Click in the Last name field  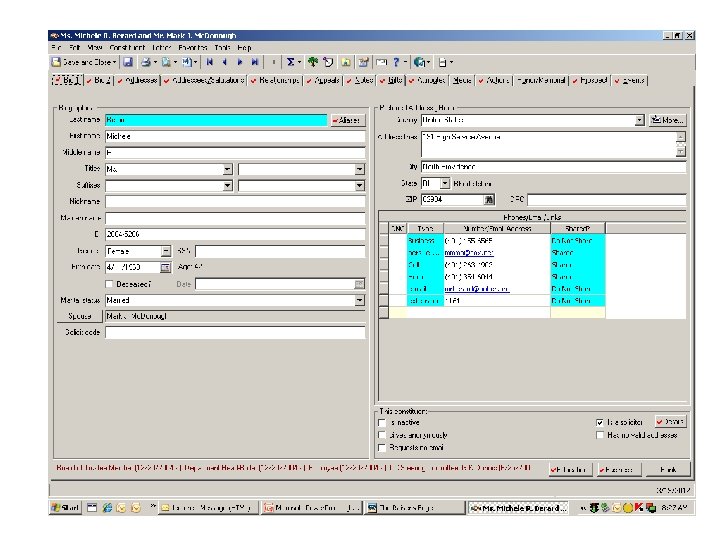pos(216,120)
